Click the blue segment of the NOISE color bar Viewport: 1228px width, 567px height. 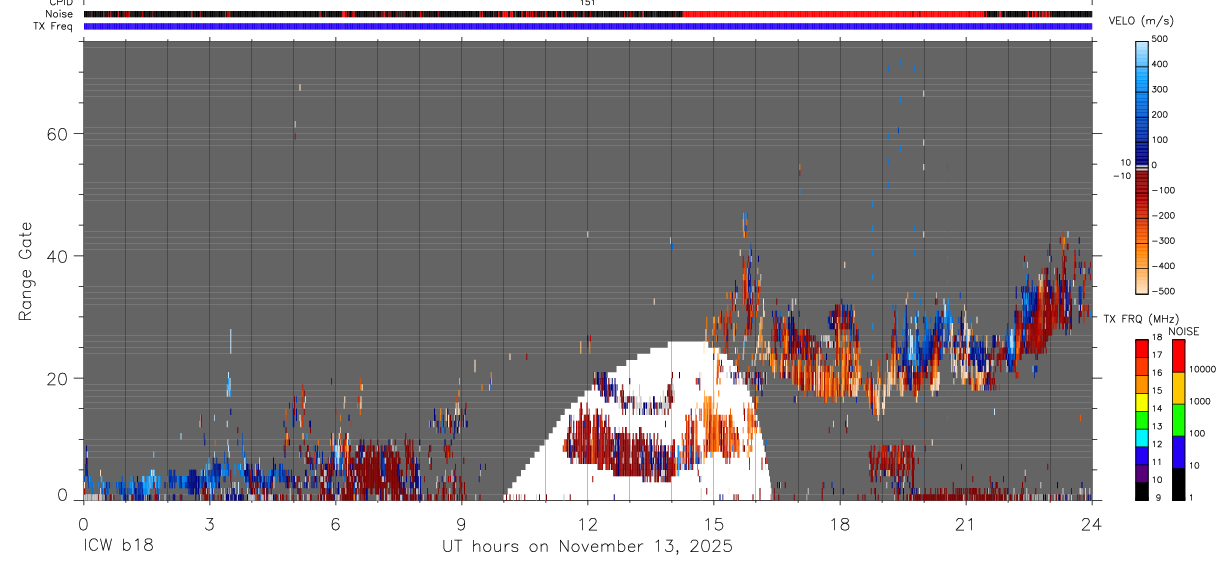1177,451
